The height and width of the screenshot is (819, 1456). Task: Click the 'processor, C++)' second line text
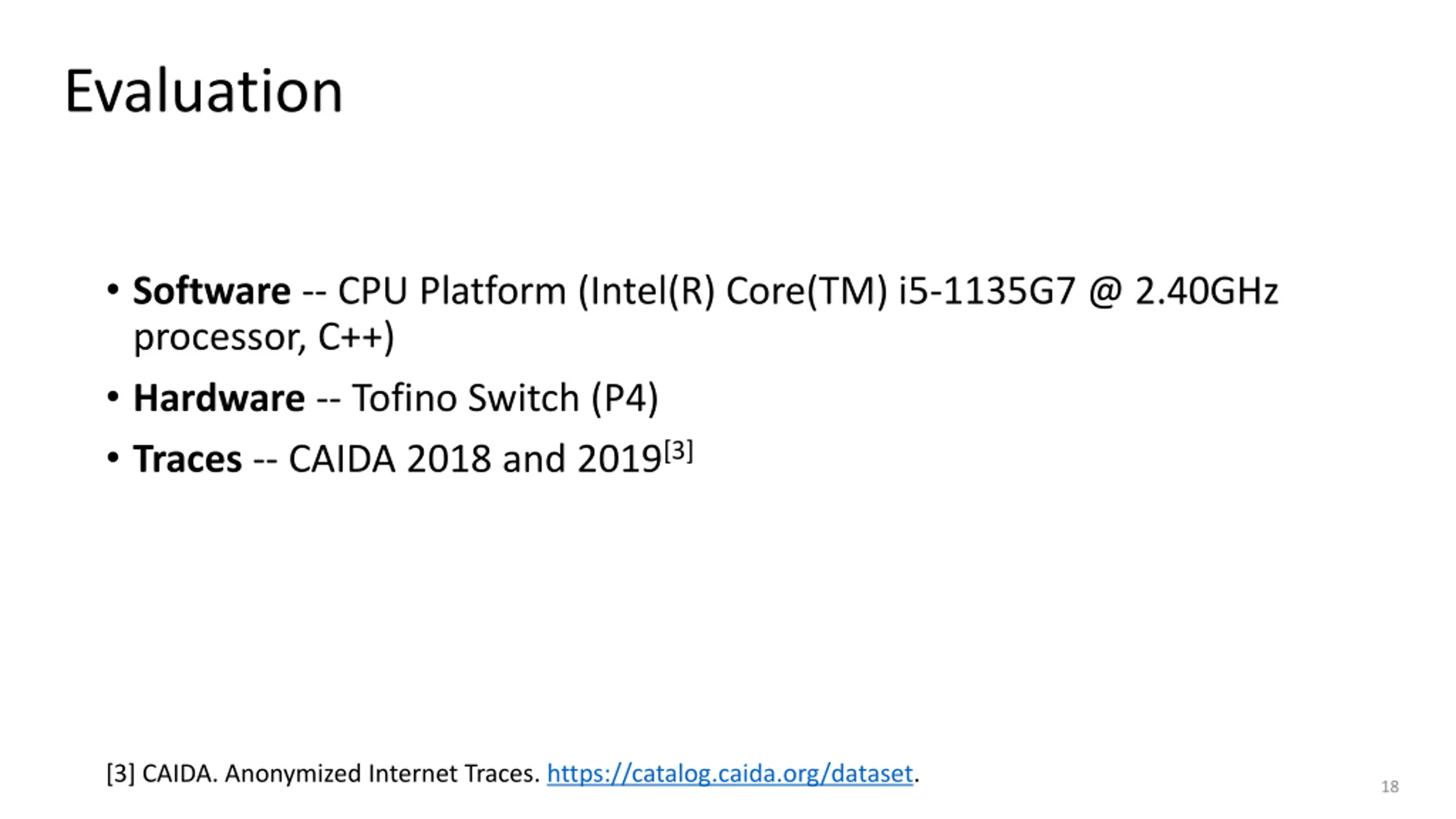click(263, 338)
